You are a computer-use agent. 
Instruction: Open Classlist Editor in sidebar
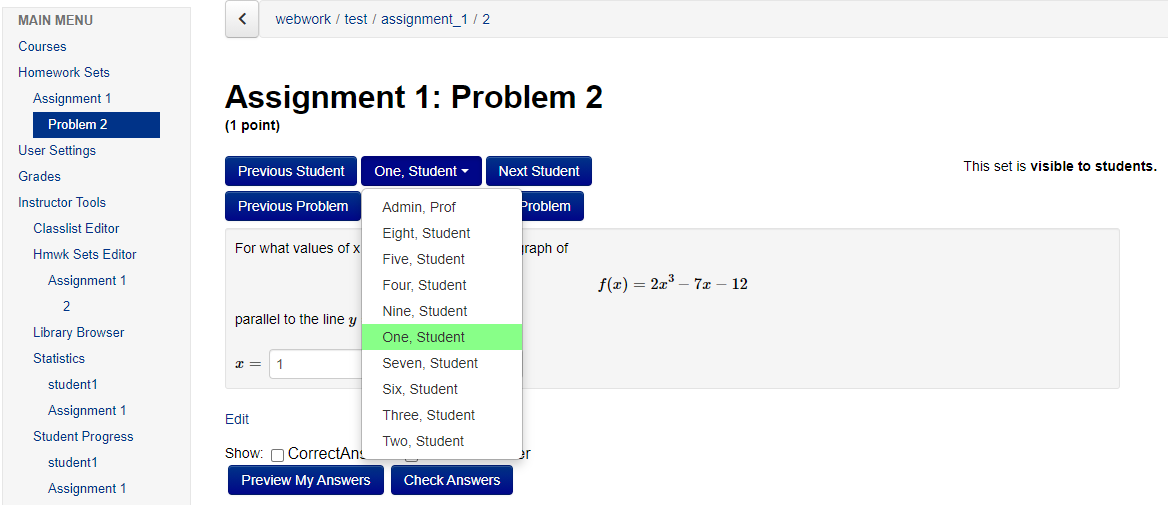coord(76,228)
